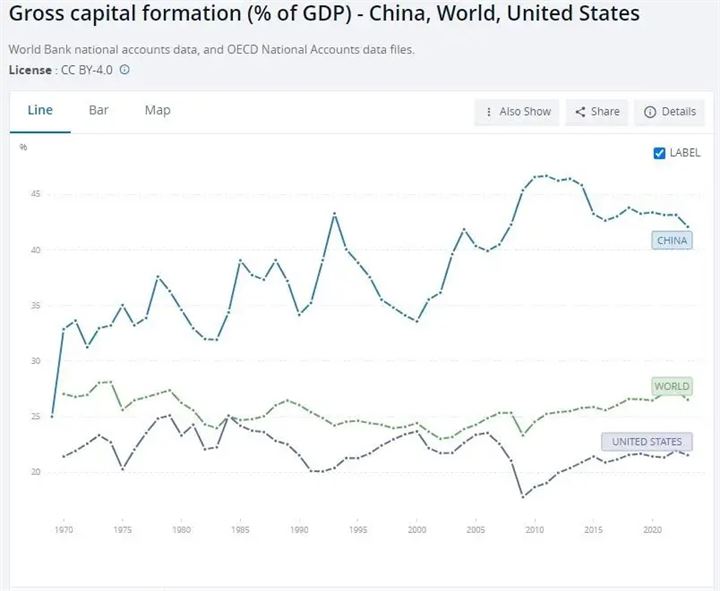Select the UNITED STATES series label
Screen dimensions: 720x591
tap(647, 442)
